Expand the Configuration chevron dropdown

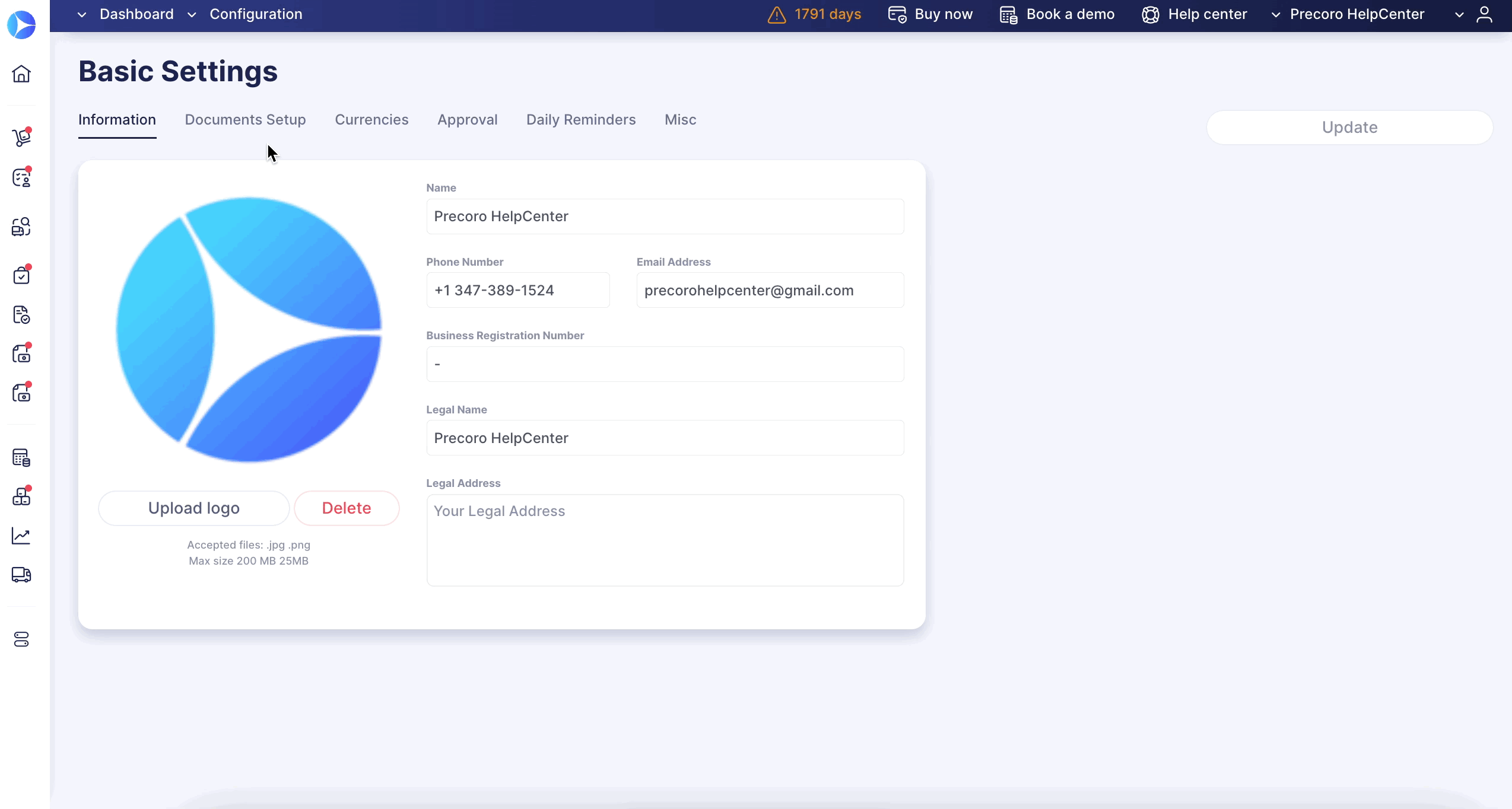[x=192, y=14]
